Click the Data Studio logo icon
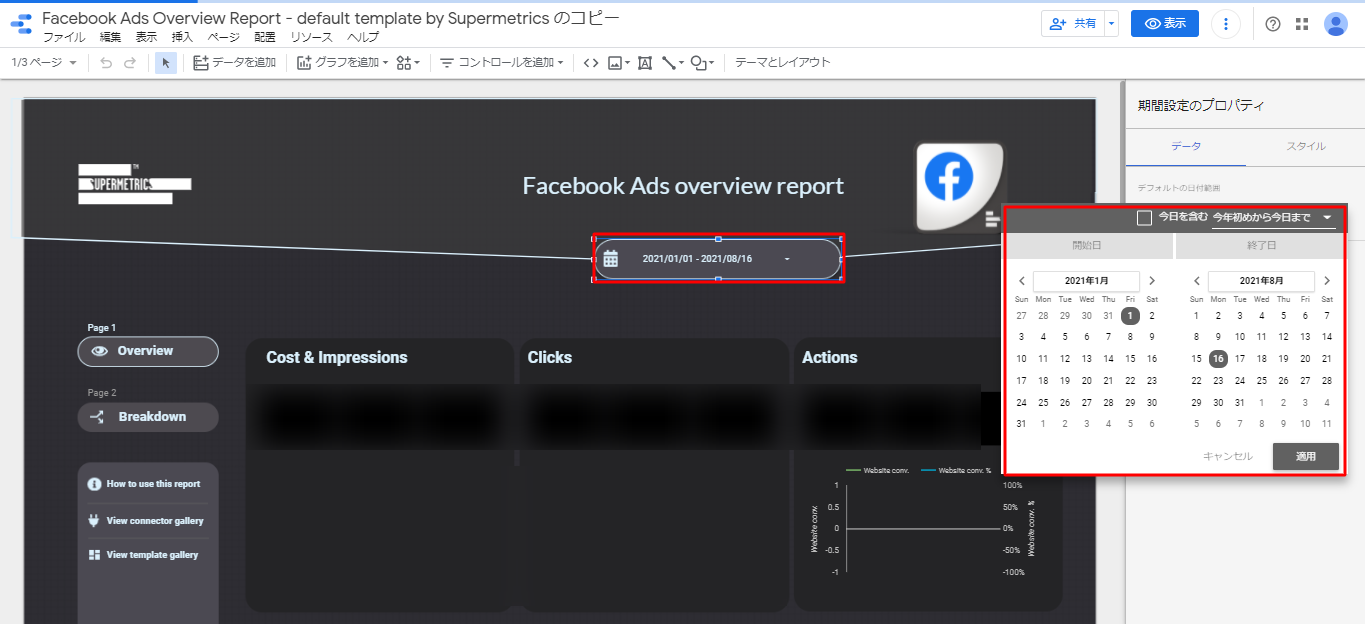1365x624 pixels. (x=20, y=25)
